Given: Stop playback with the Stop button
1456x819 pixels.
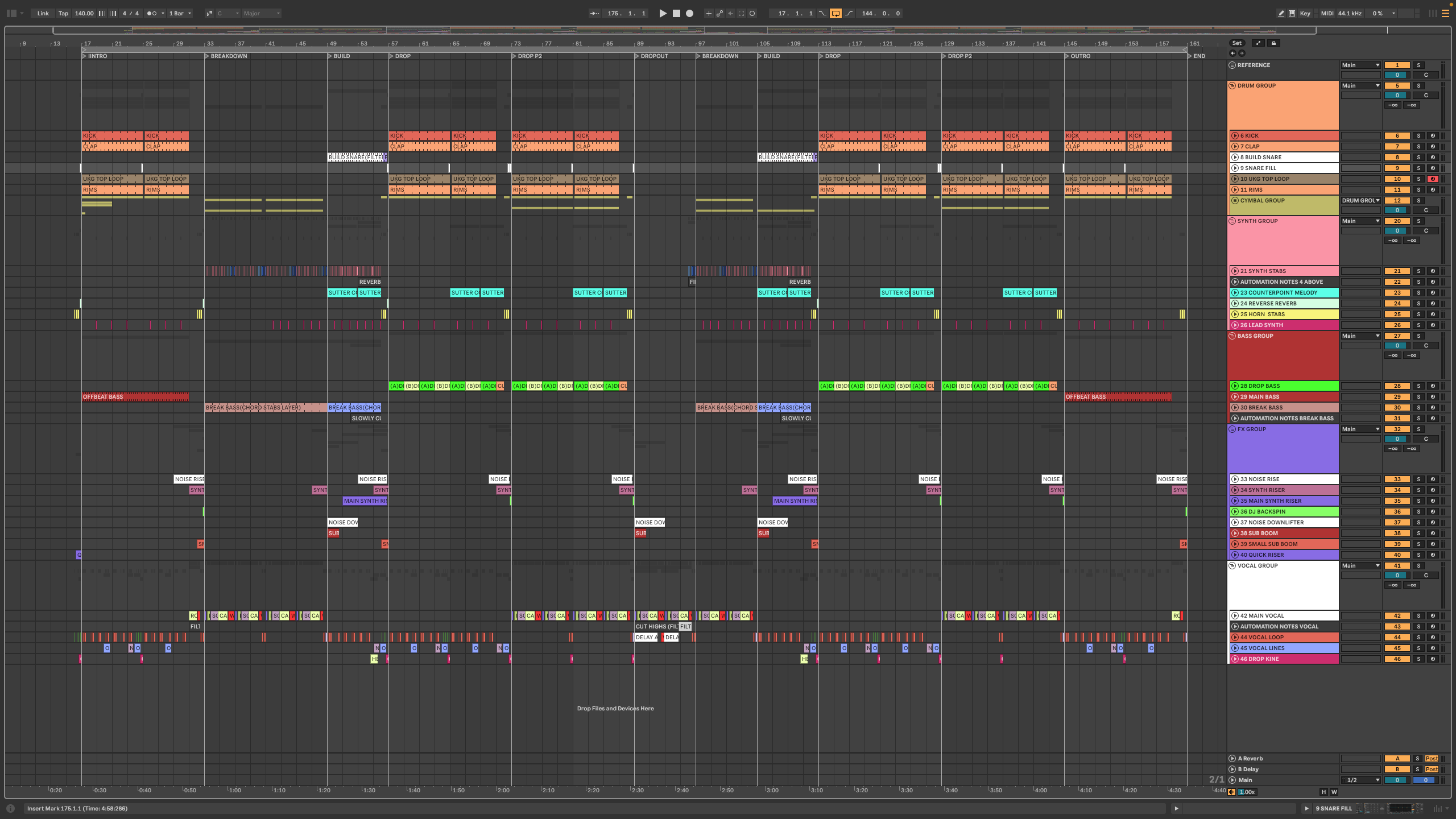Looking at the screenshot, I should (x=676, y=13).
